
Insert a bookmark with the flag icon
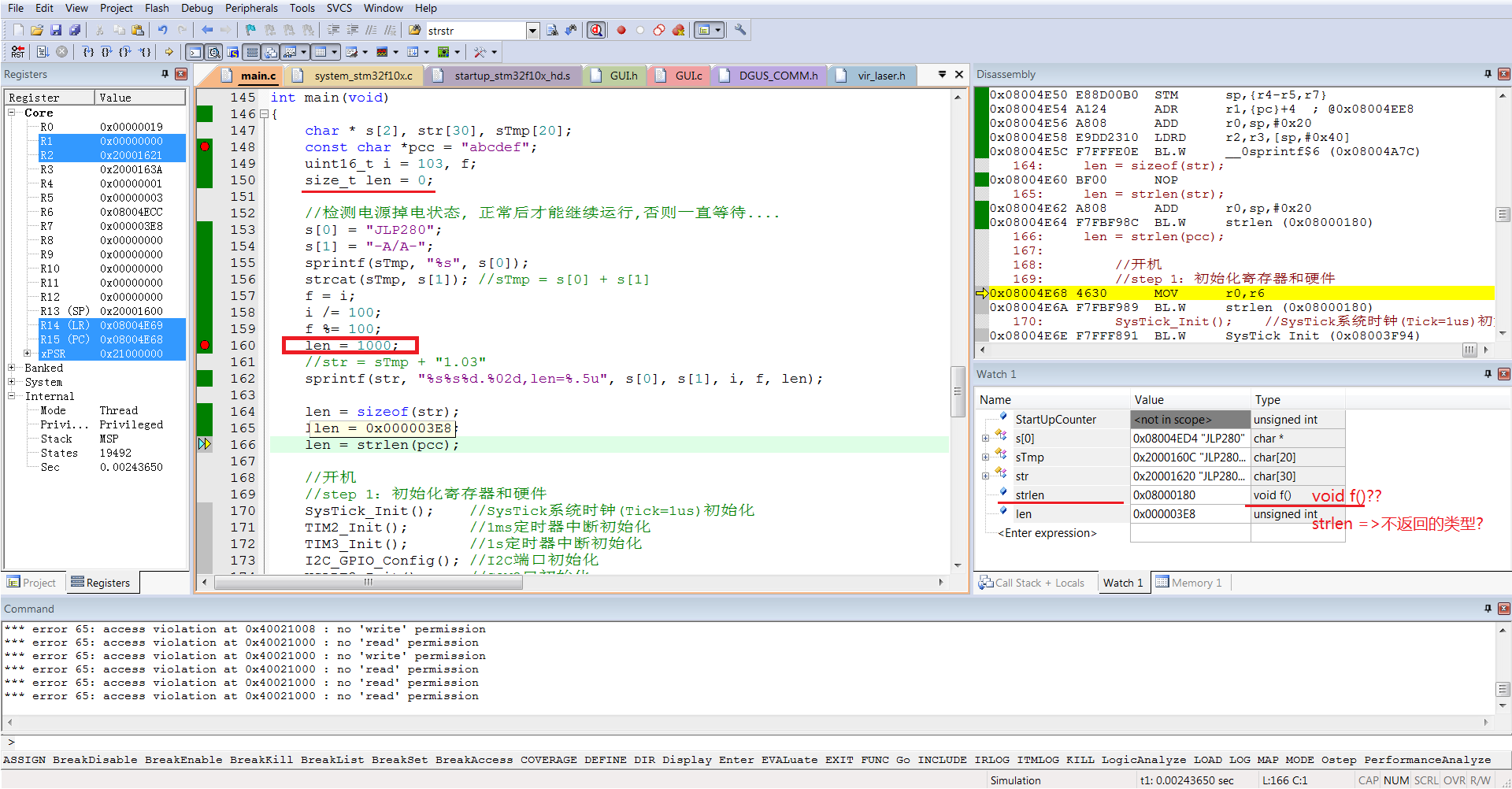[250, 30]
